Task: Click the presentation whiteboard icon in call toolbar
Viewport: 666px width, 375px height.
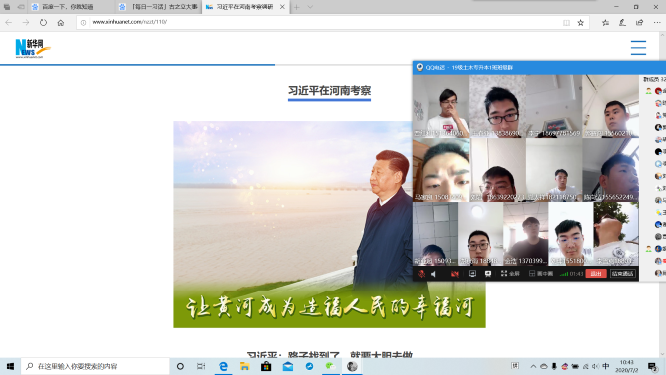Action: tap(488, 274)
